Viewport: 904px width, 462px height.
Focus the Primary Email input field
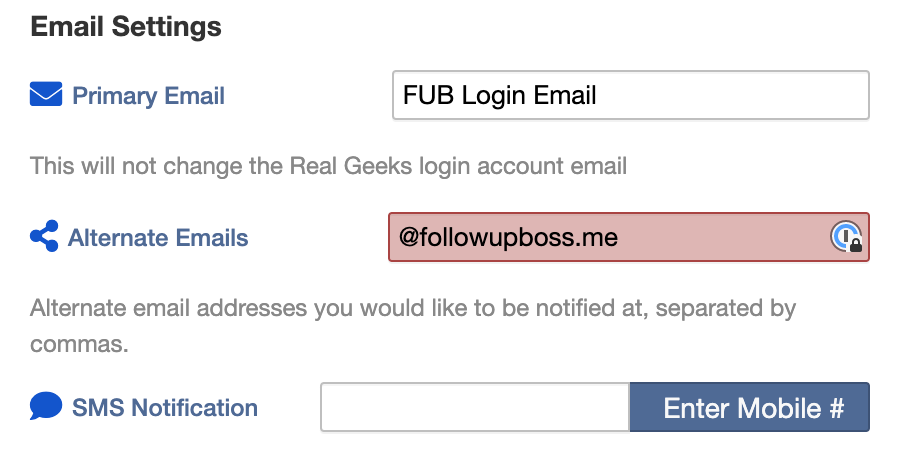pos(631,95)
